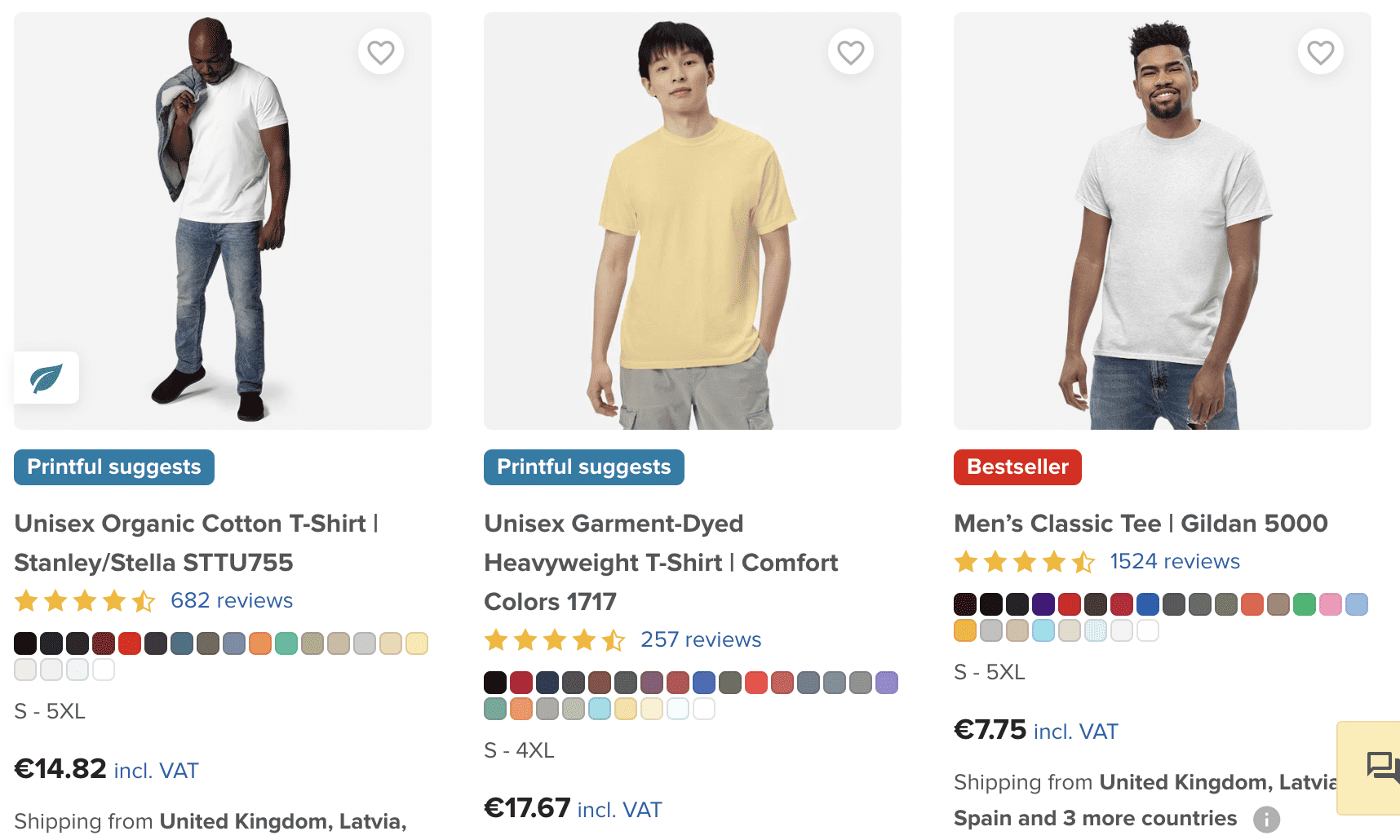1400x840 pixels.
Task: Toggle the wishlist heart on the Garment-Dyed shirt
Action: 851,51
